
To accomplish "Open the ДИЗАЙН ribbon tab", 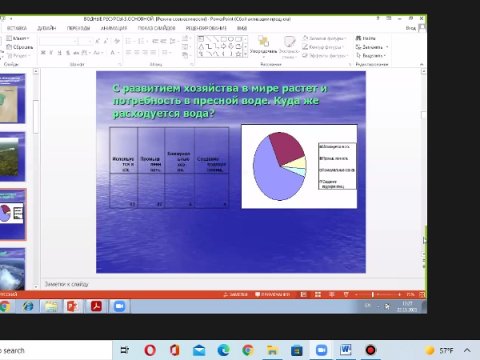I will pos(47,28).
